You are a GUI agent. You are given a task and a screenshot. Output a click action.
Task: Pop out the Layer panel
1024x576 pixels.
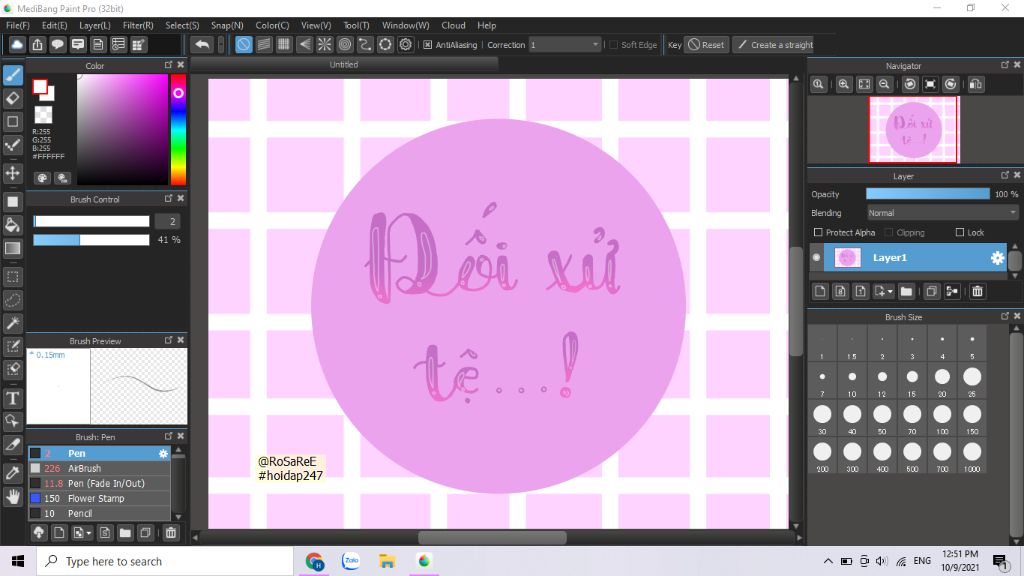1004,175
